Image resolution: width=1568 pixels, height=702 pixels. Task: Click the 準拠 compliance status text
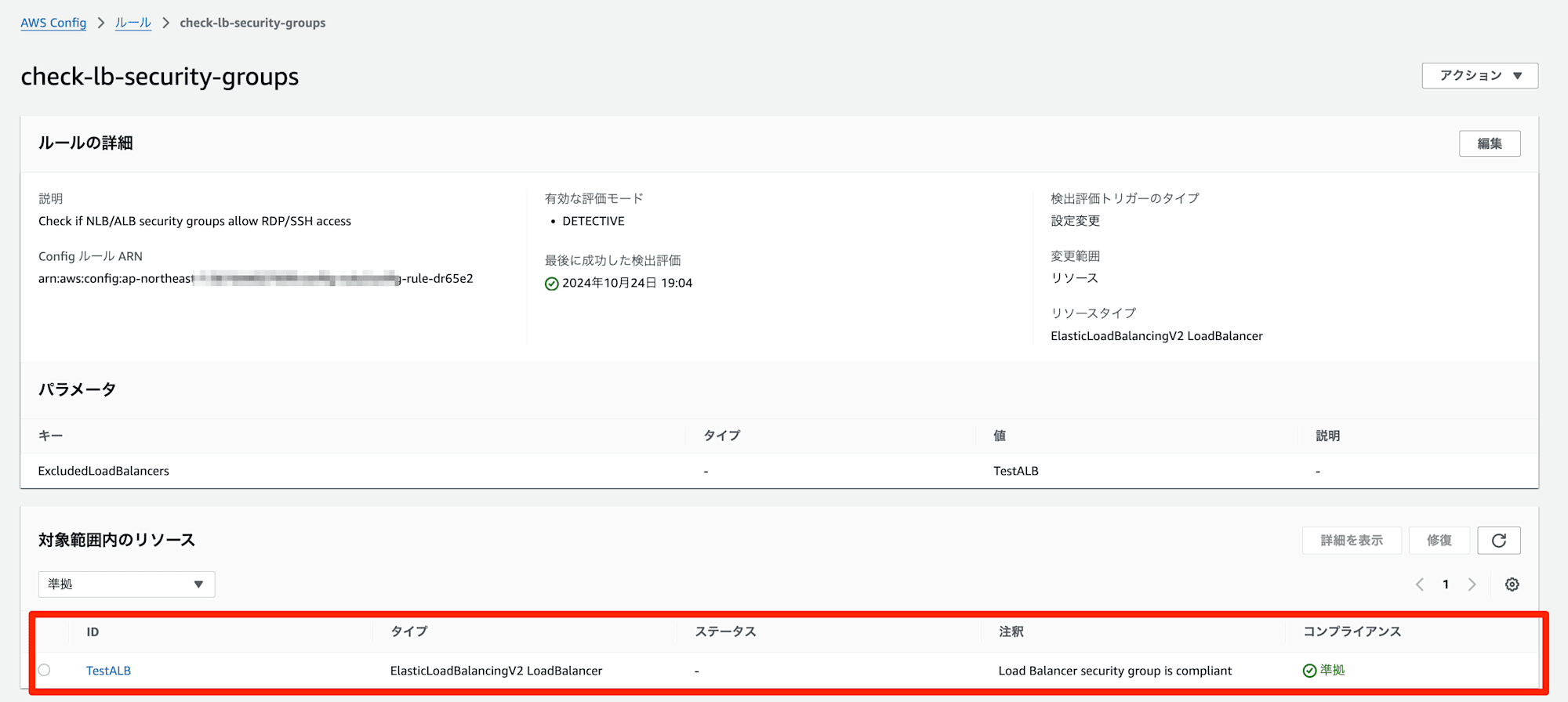[1332, 671]
